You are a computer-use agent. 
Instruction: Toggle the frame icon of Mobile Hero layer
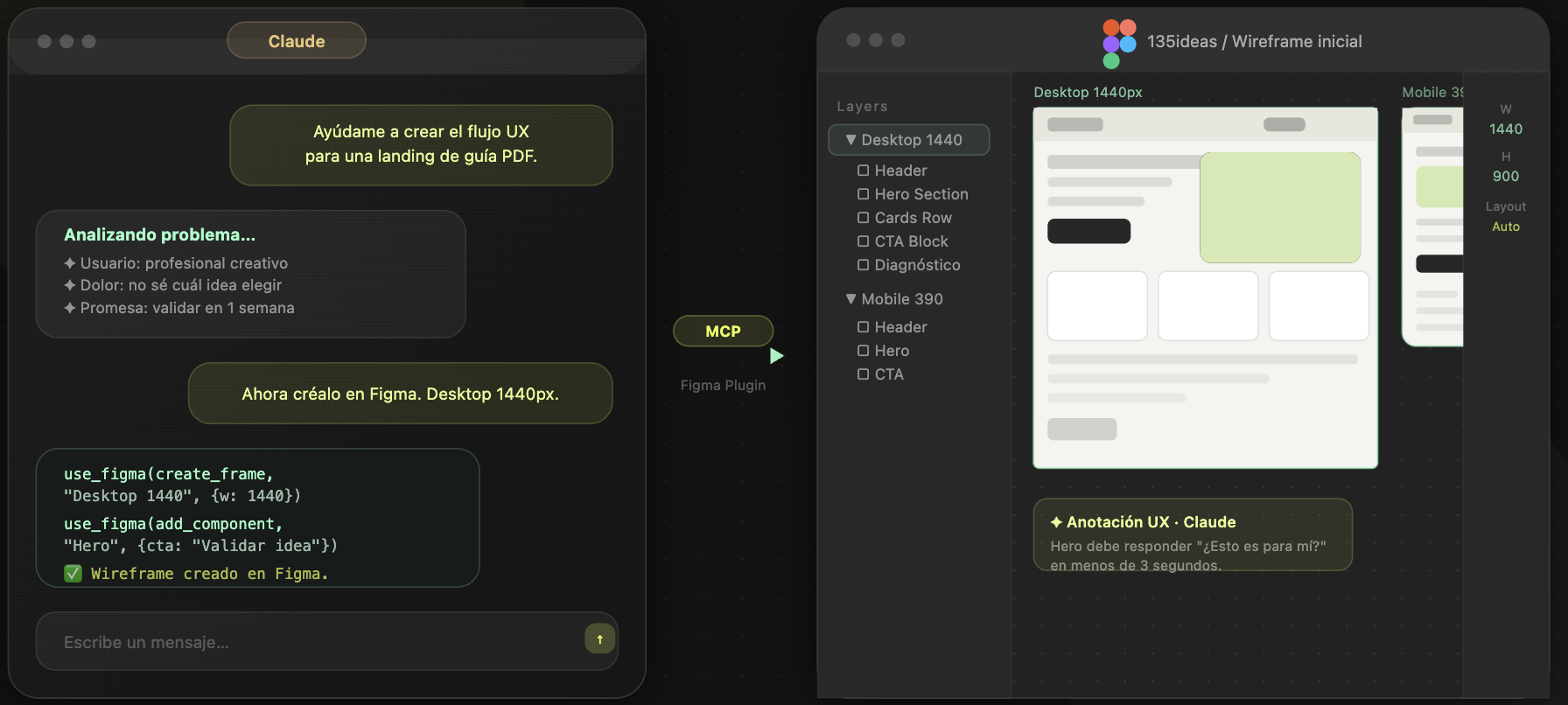(864, 351)
